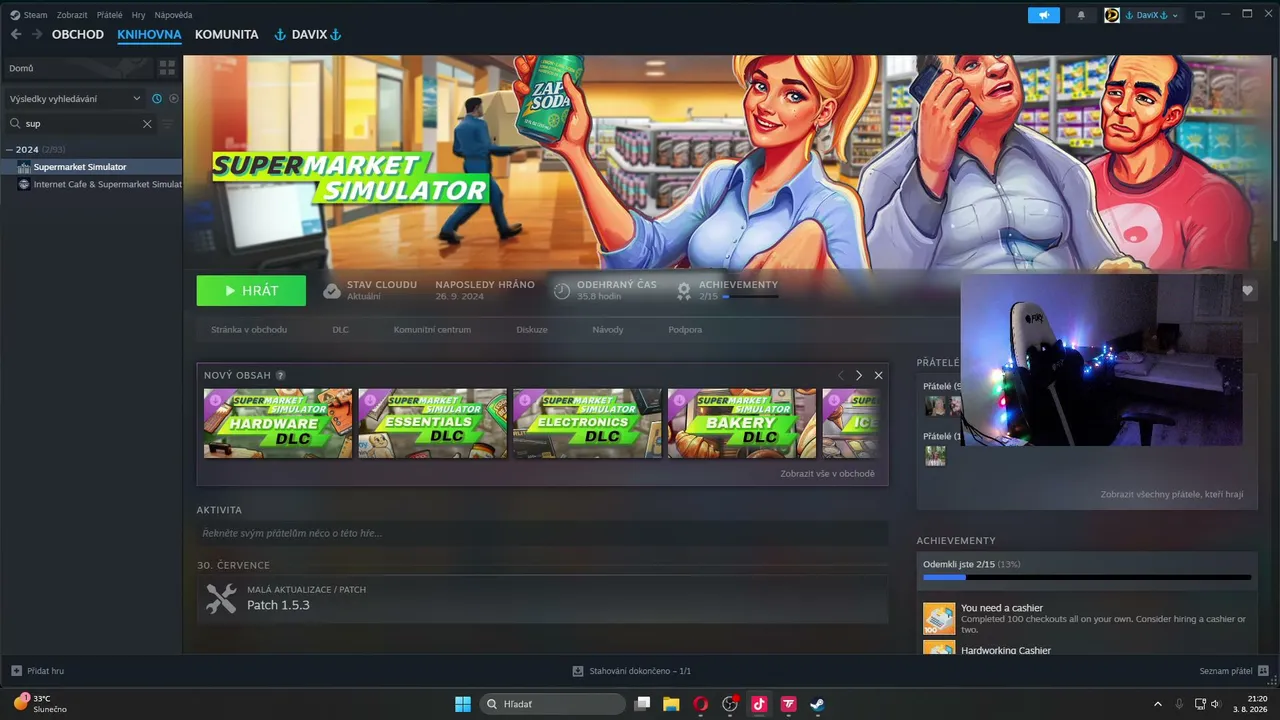1280x720 pixels.
Task: Click the cloud status icon
Action: coord(332,291)
